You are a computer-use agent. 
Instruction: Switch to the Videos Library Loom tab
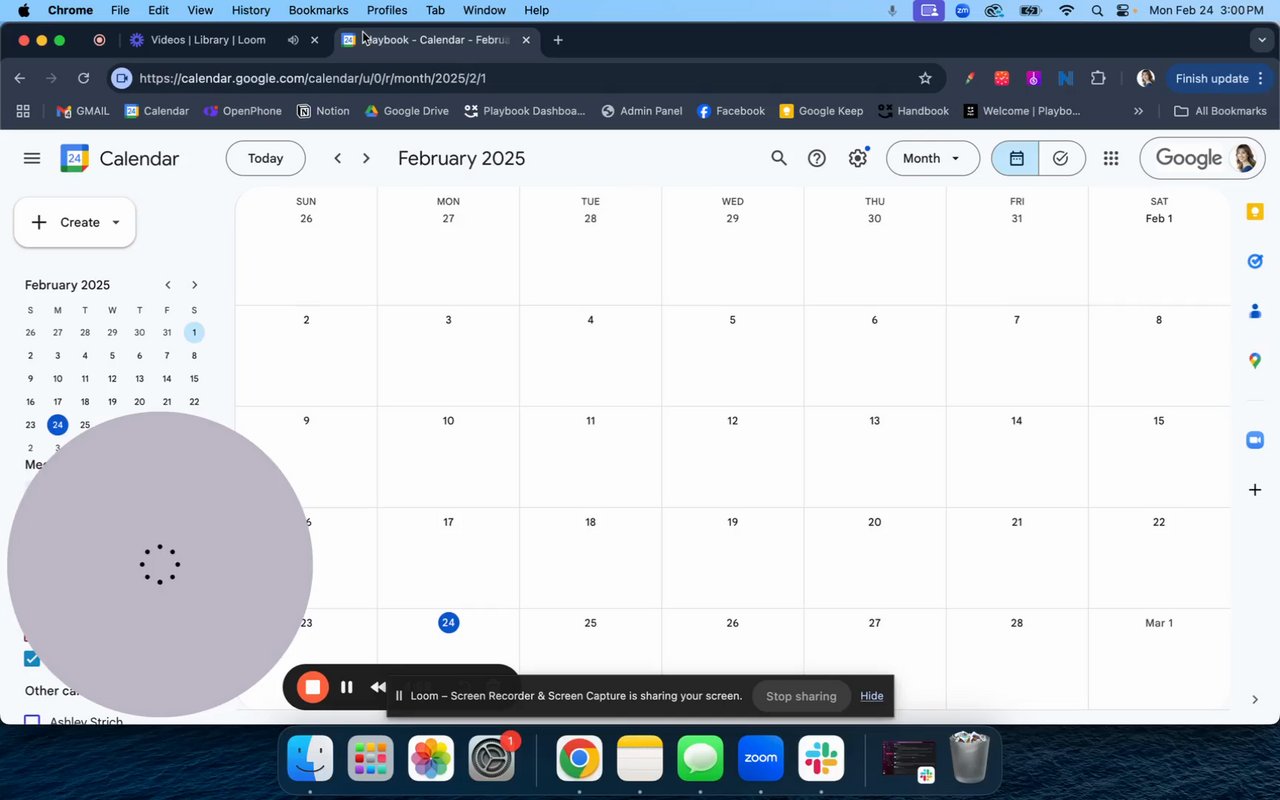pyautogui.click(x=207, y=40)
